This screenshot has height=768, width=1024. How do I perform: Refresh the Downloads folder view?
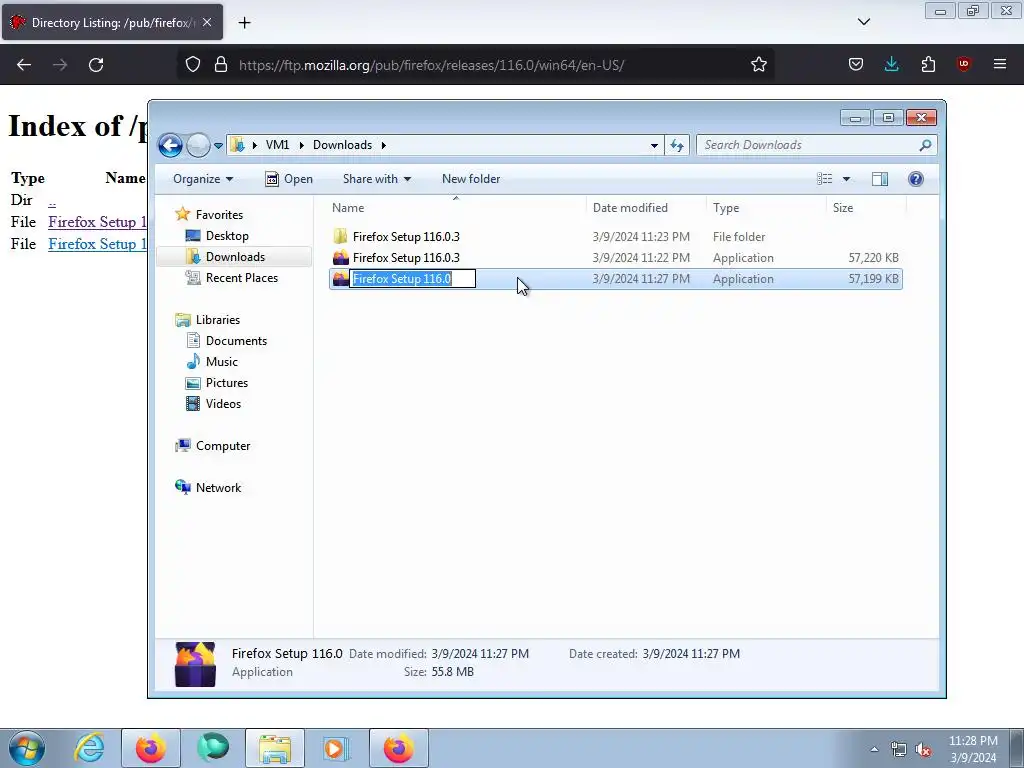coord(677,146)
